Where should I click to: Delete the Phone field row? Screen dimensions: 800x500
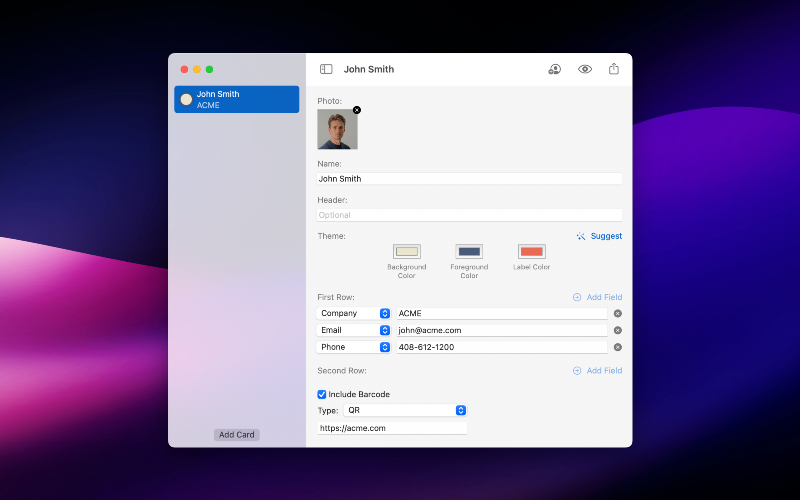617,347
